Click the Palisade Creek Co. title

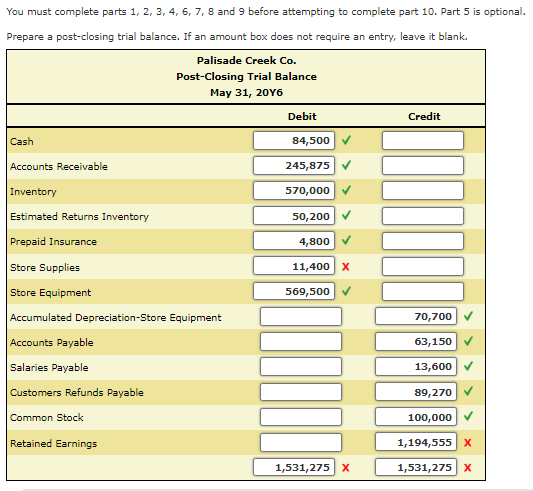coord(246,61)
